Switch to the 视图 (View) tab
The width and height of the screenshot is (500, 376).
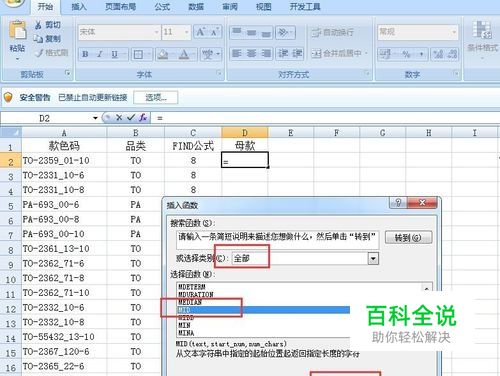click(264, 7)
